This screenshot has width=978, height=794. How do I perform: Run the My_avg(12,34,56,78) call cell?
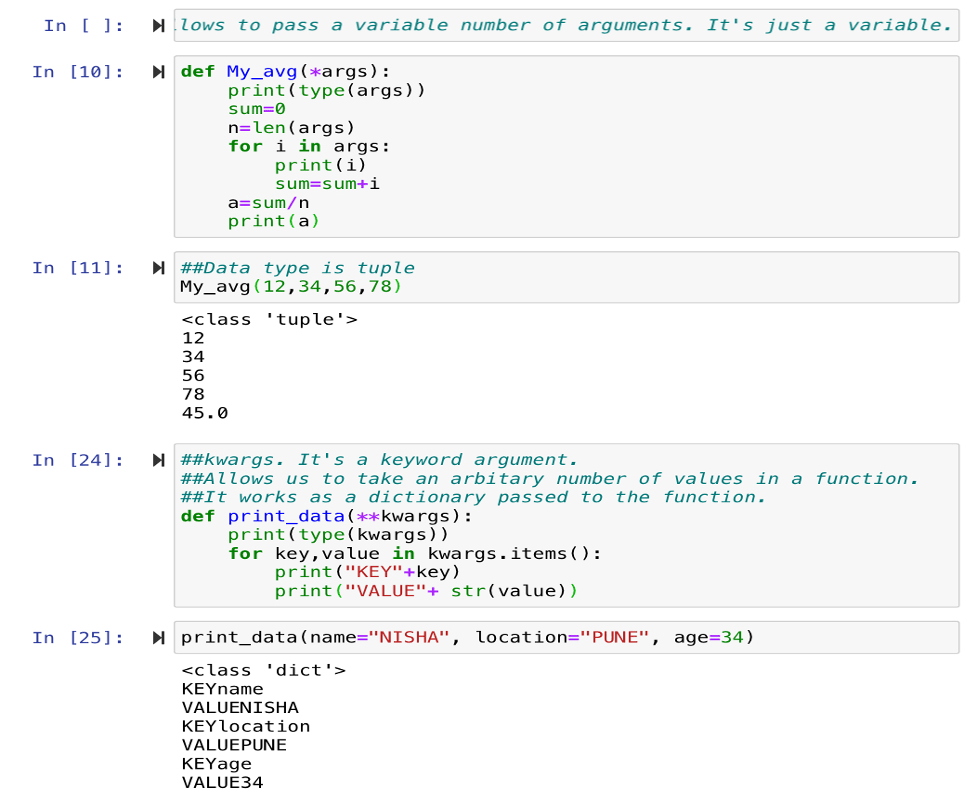click(158, 268)
